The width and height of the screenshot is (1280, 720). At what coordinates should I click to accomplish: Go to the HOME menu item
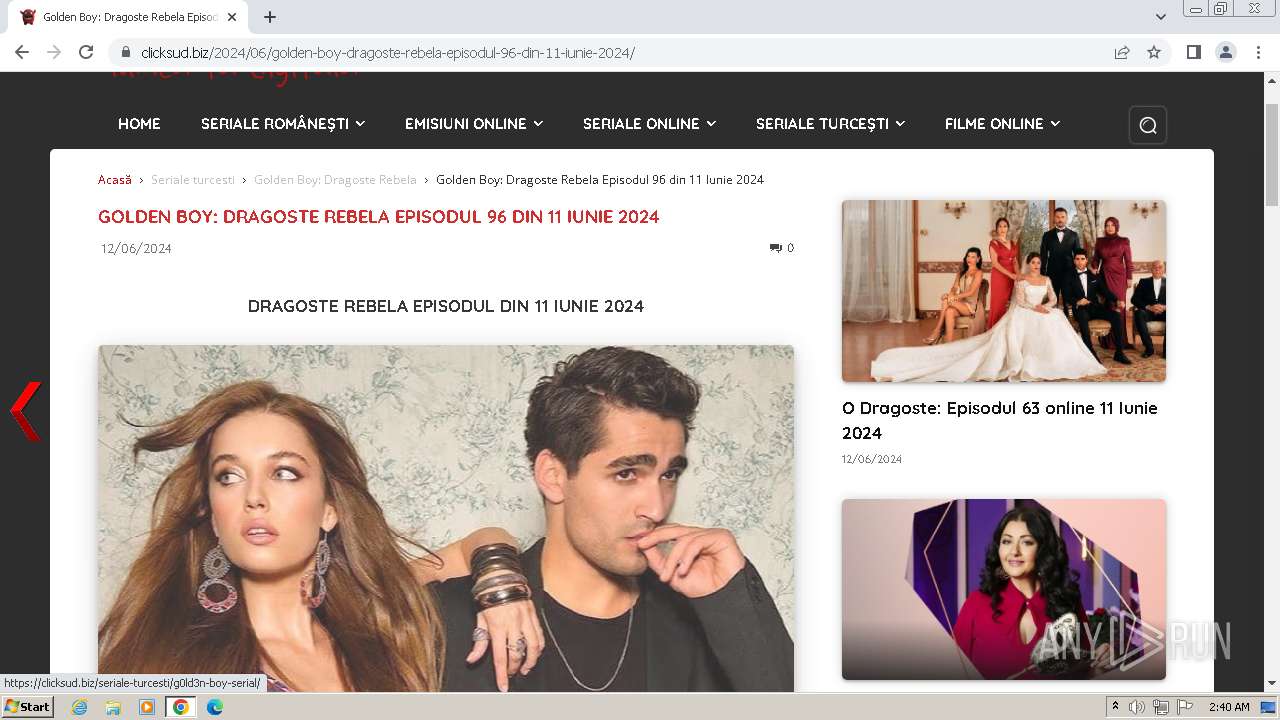tap(139, 124)
